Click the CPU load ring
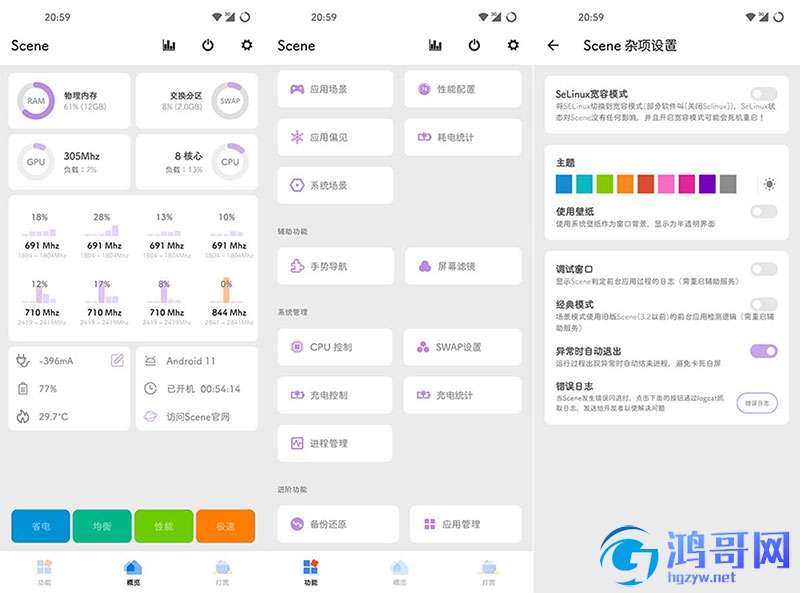 [x=230, y=162]
